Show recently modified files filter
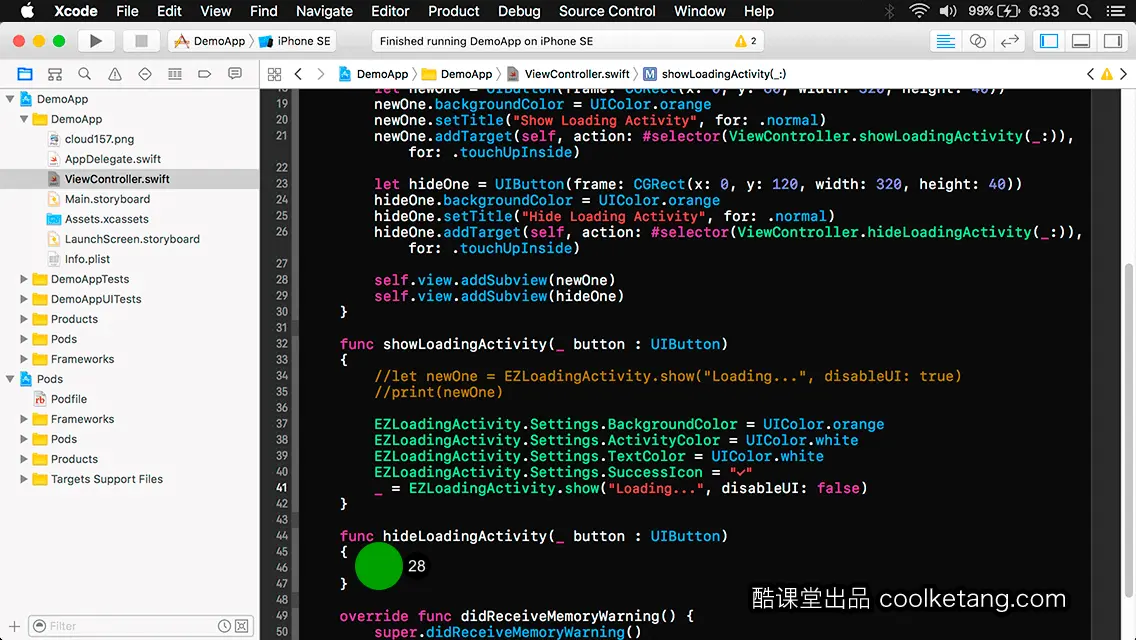This screenshot has height=640, width=1136. pyautogui.click(x=225, y=626)
